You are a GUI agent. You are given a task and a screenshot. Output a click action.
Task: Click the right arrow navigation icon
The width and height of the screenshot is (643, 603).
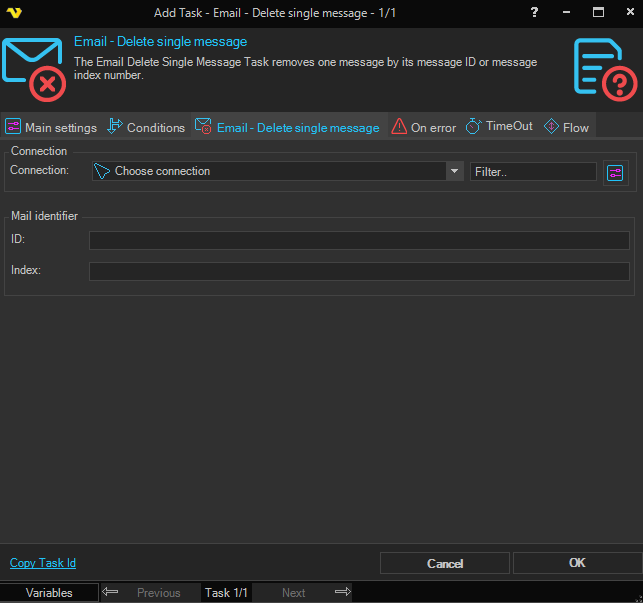[342, 592]
